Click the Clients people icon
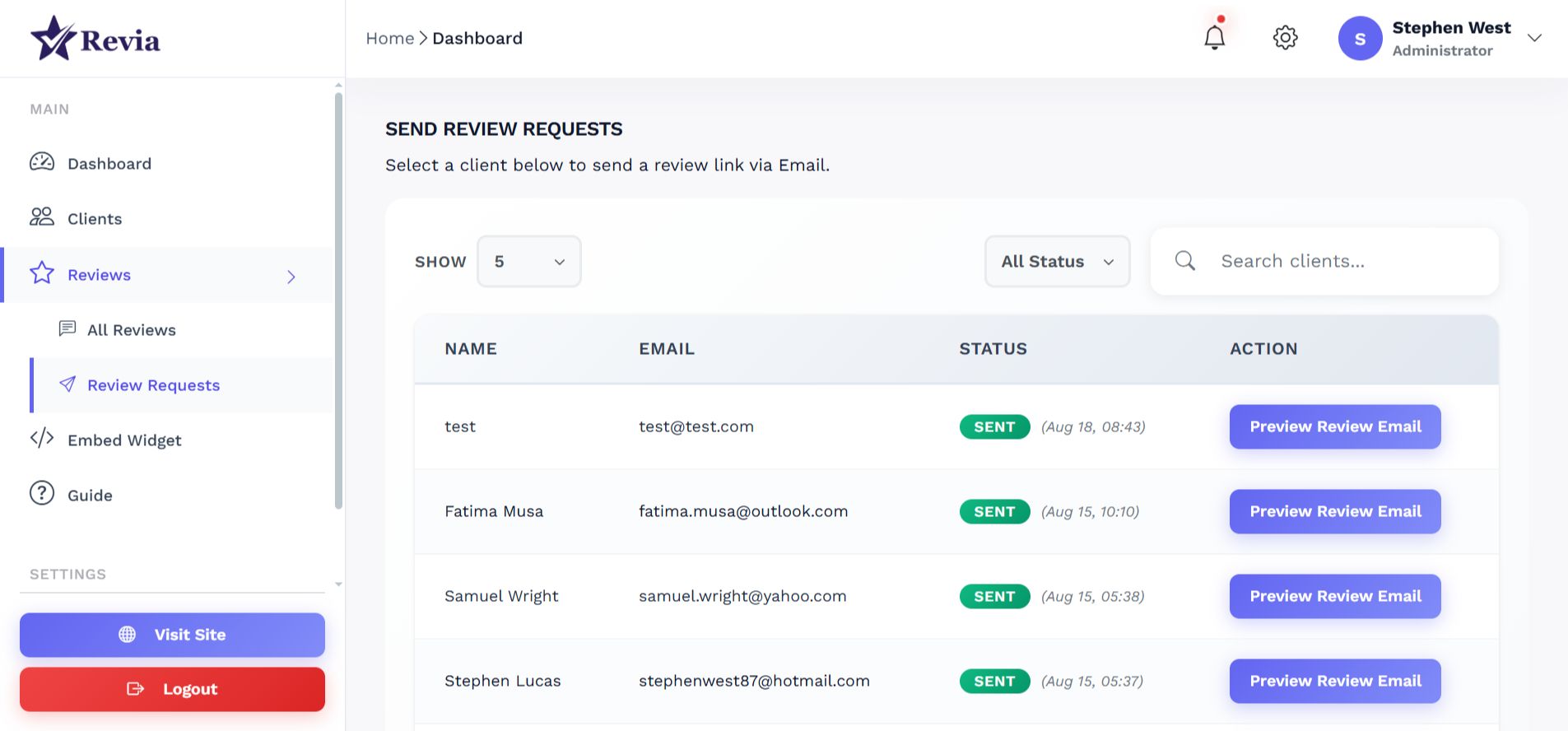Viewport: 1568px width, 731px height. coord(42,217)
